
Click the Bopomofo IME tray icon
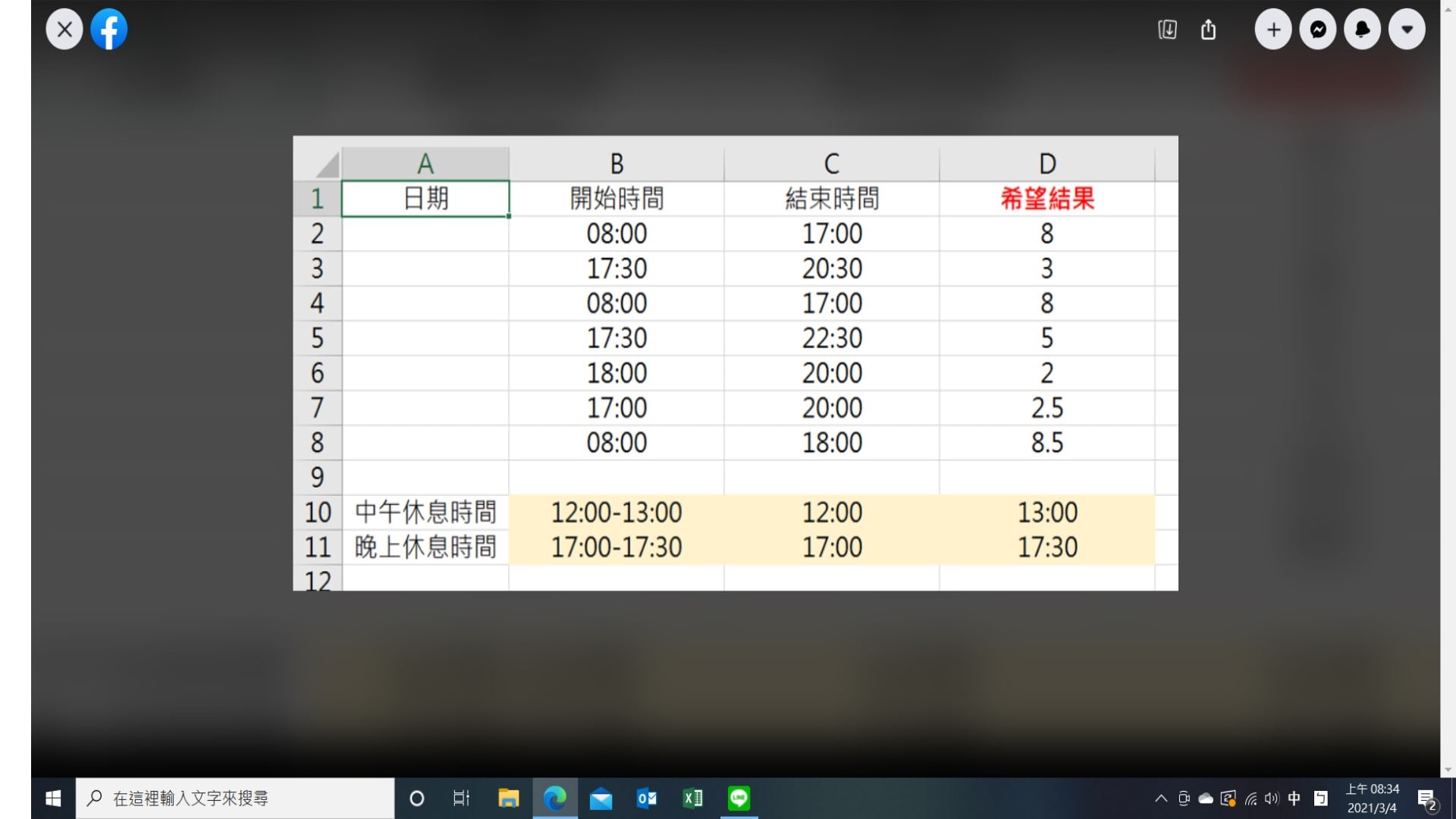1321,799
